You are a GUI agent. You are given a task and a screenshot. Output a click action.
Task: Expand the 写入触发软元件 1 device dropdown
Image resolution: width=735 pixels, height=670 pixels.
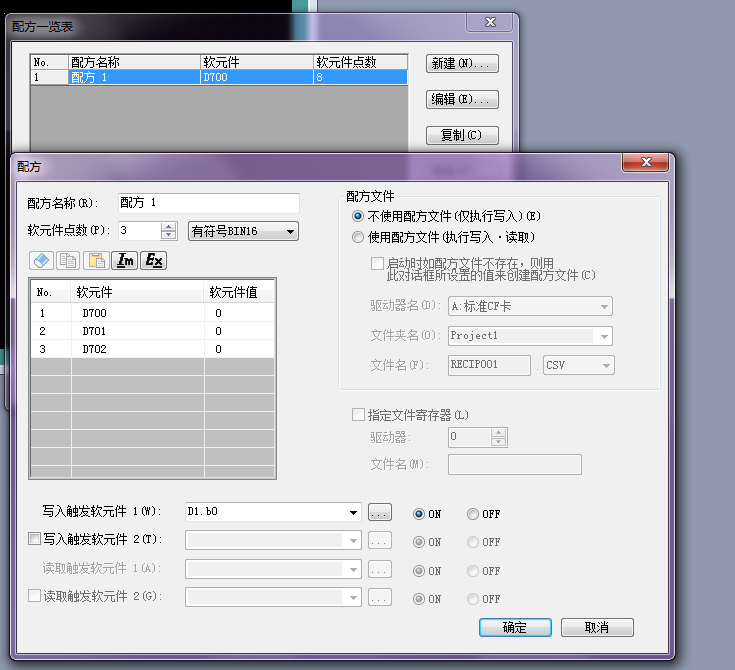(x=353, y=513)
